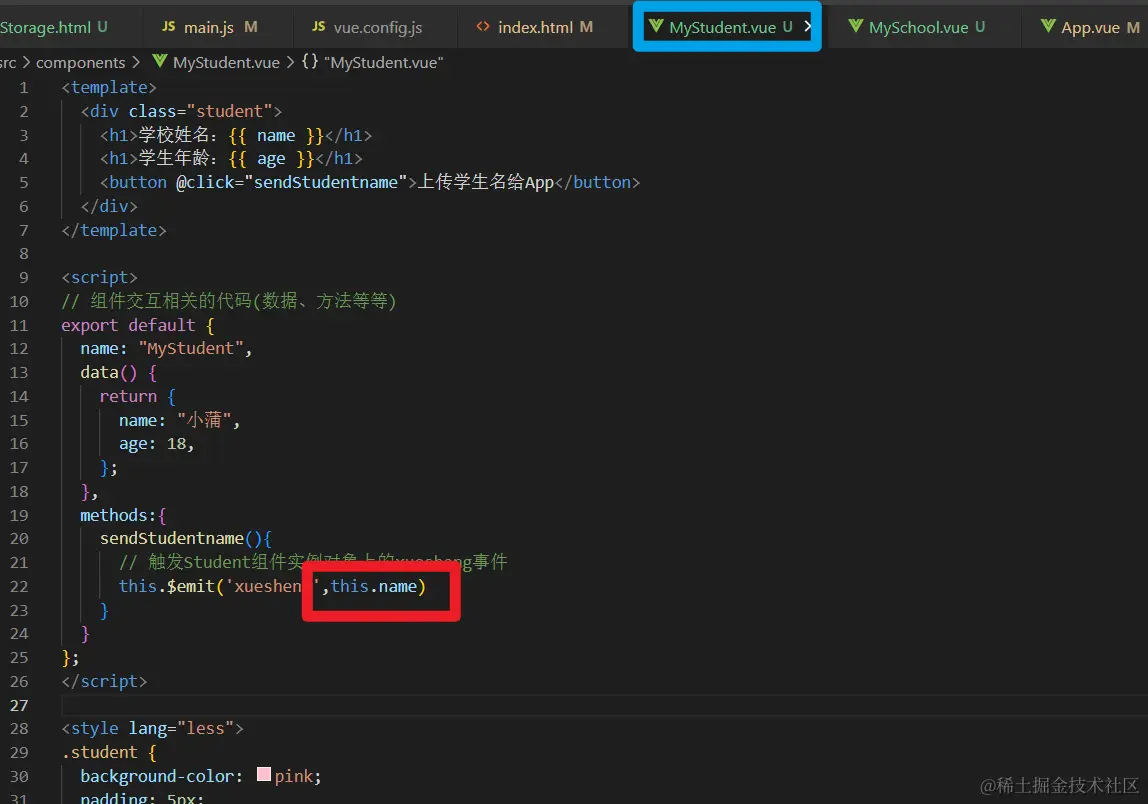Click the Vue icon on MyStudent.vue tab
Screen dimensions: 1148x804
[x=656, y=26]
